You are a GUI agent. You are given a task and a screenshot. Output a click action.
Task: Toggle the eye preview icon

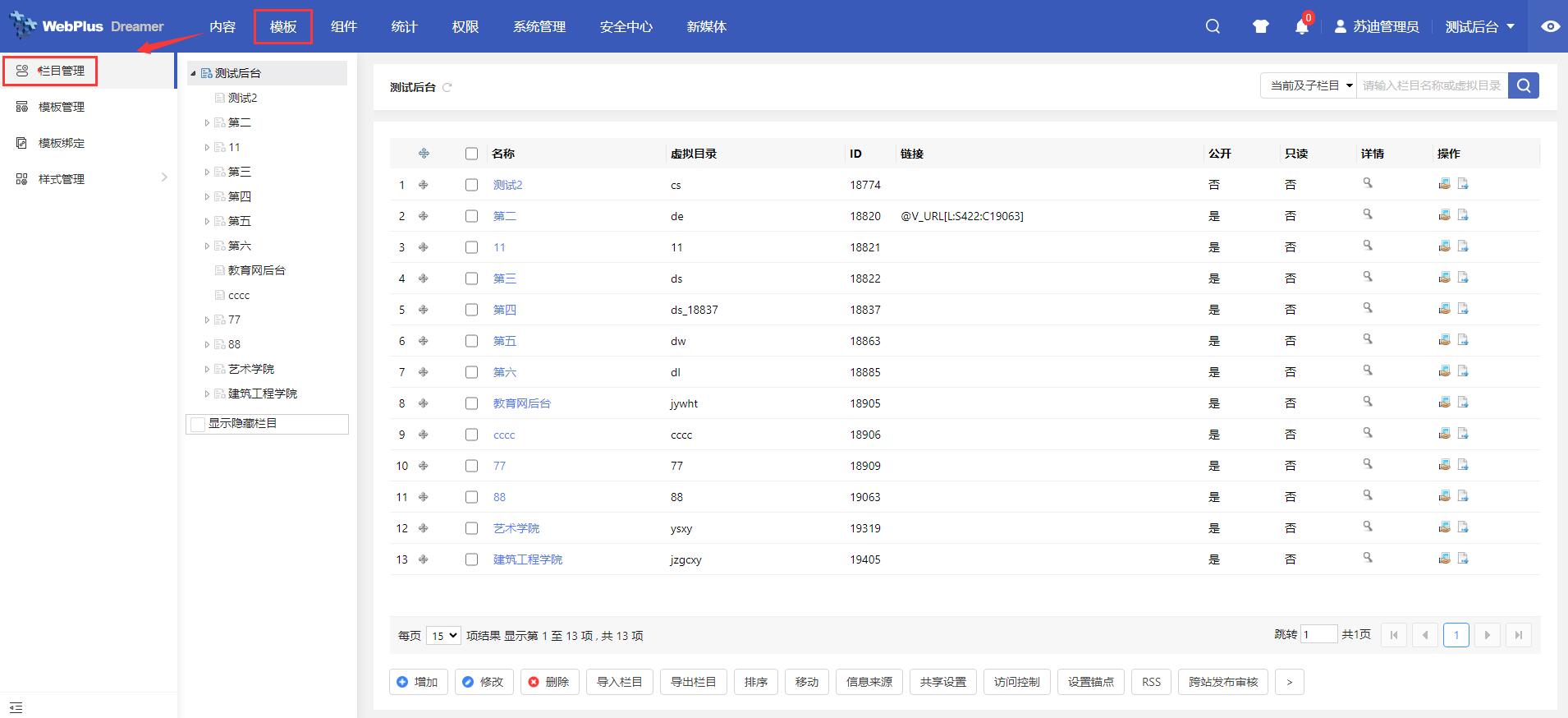coord(1550,26)
